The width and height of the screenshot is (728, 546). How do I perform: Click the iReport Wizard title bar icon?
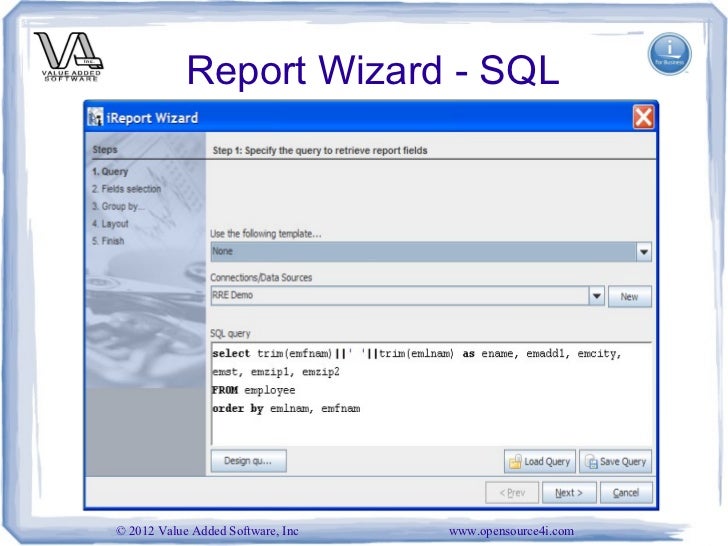pyautogui.click(x=95, y=117)
